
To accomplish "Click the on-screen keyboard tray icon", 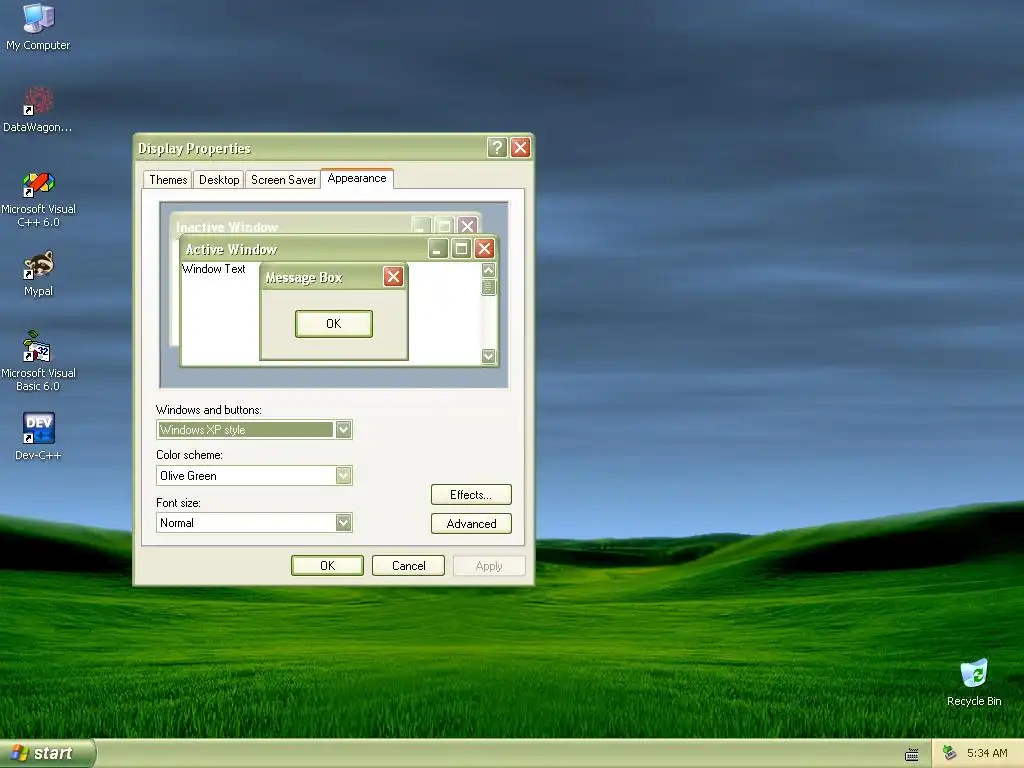I will pyautogui.click(x=912, y=754).
